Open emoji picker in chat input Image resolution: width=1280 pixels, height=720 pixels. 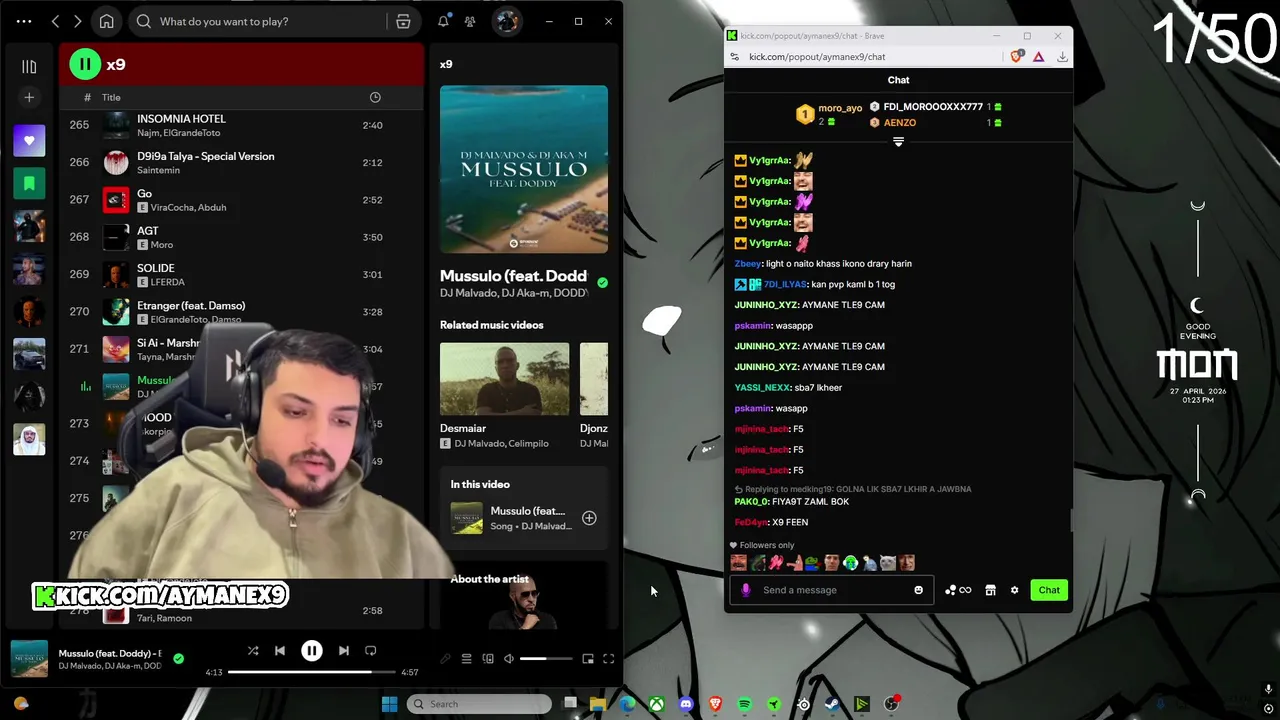click(x=919, y=590)
